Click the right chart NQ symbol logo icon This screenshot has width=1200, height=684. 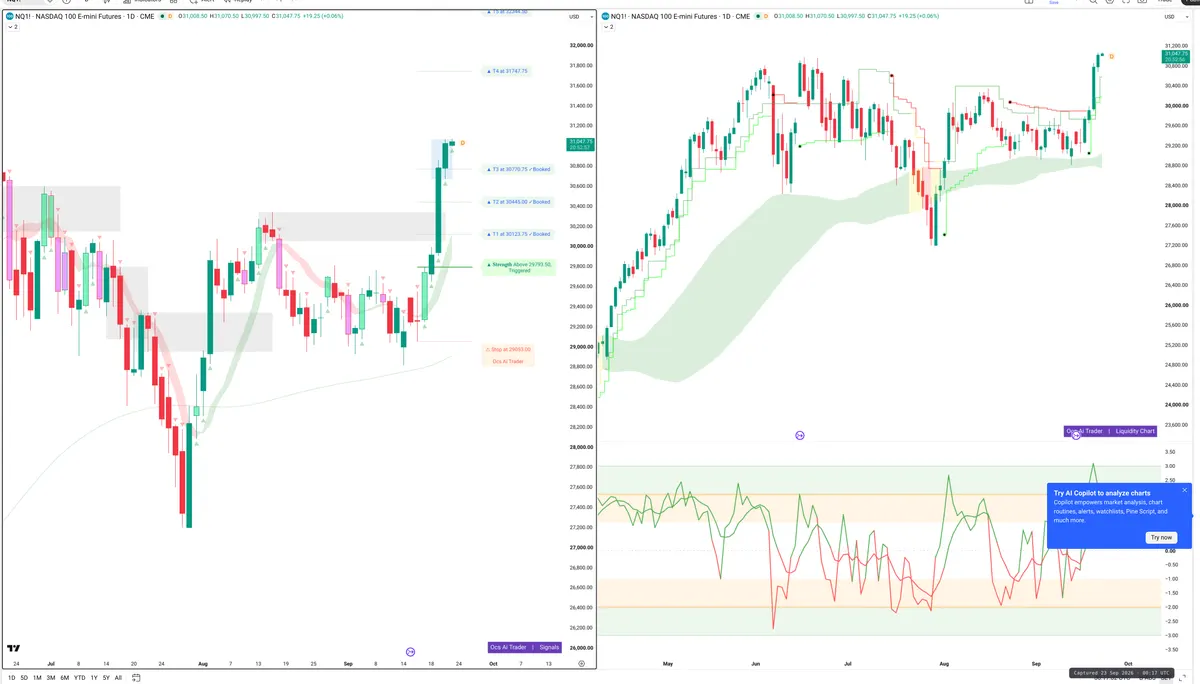tap(606, 16)
